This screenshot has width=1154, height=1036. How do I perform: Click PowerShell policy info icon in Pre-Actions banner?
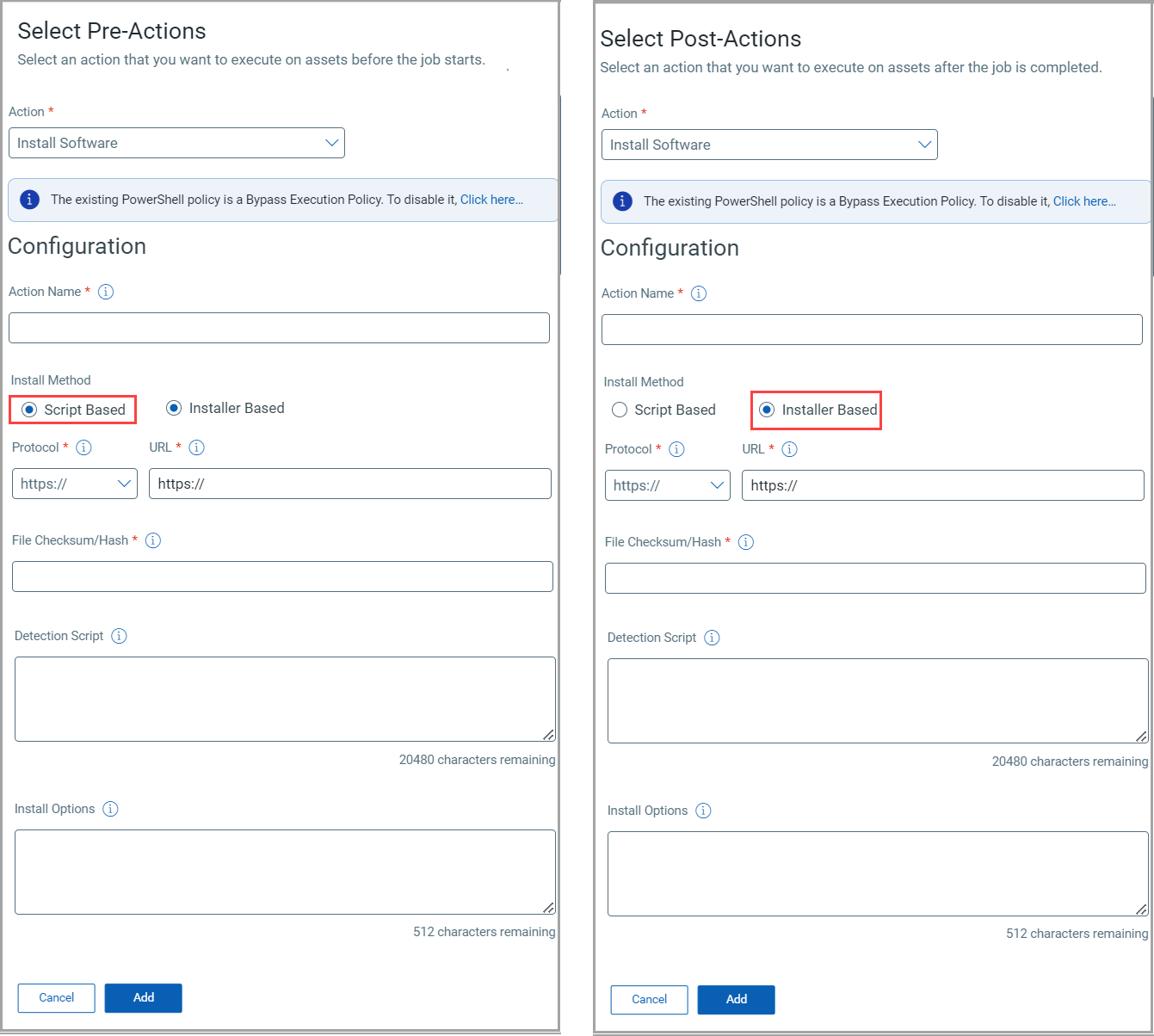[x=29, y=200]
